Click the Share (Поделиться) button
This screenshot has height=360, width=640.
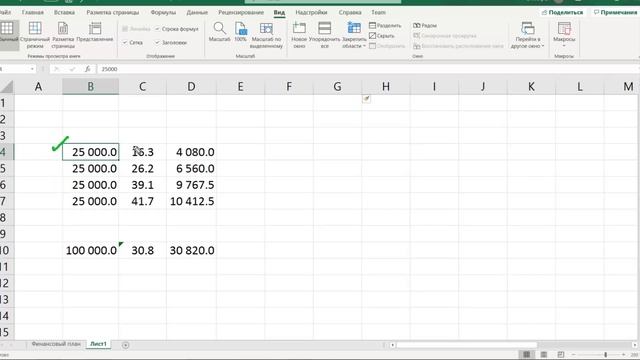(562, 13)
